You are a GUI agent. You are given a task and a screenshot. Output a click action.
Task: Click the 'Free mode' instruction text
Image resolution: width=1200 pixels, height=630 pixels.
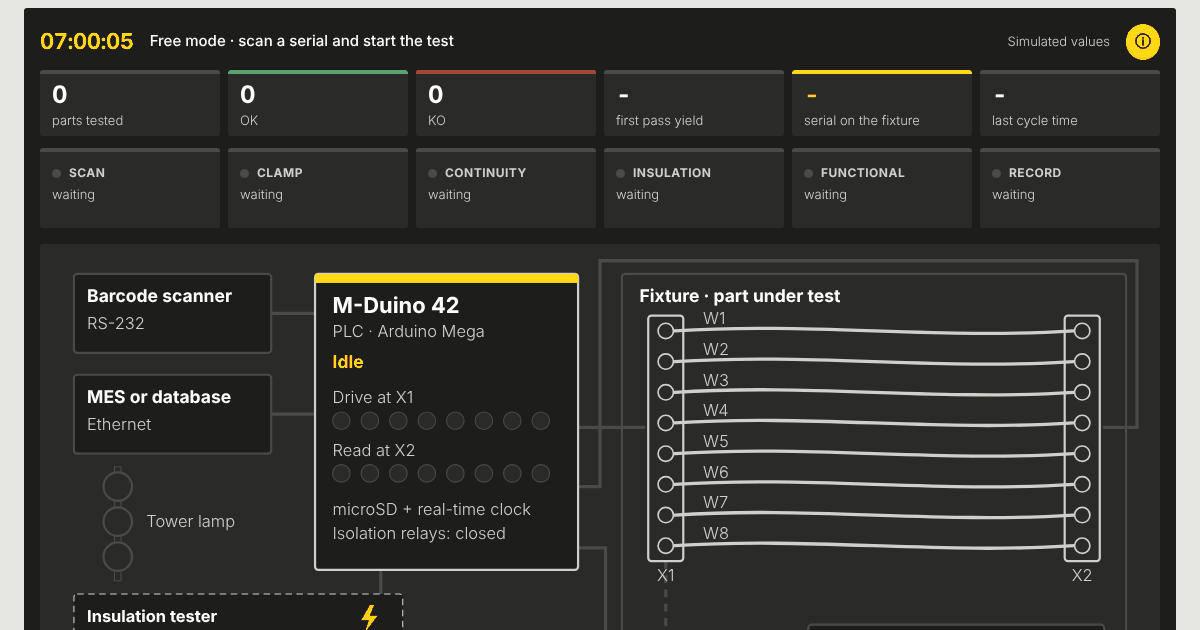point(302,41)
